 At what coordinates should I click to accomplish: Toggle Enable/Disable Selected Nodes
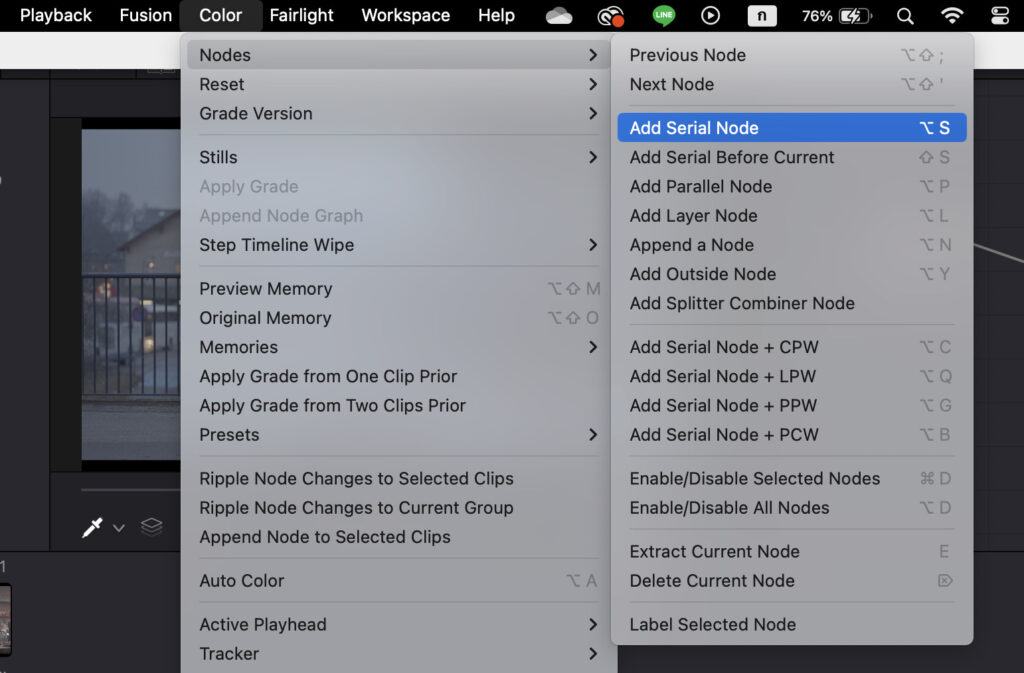pos(755,478)
